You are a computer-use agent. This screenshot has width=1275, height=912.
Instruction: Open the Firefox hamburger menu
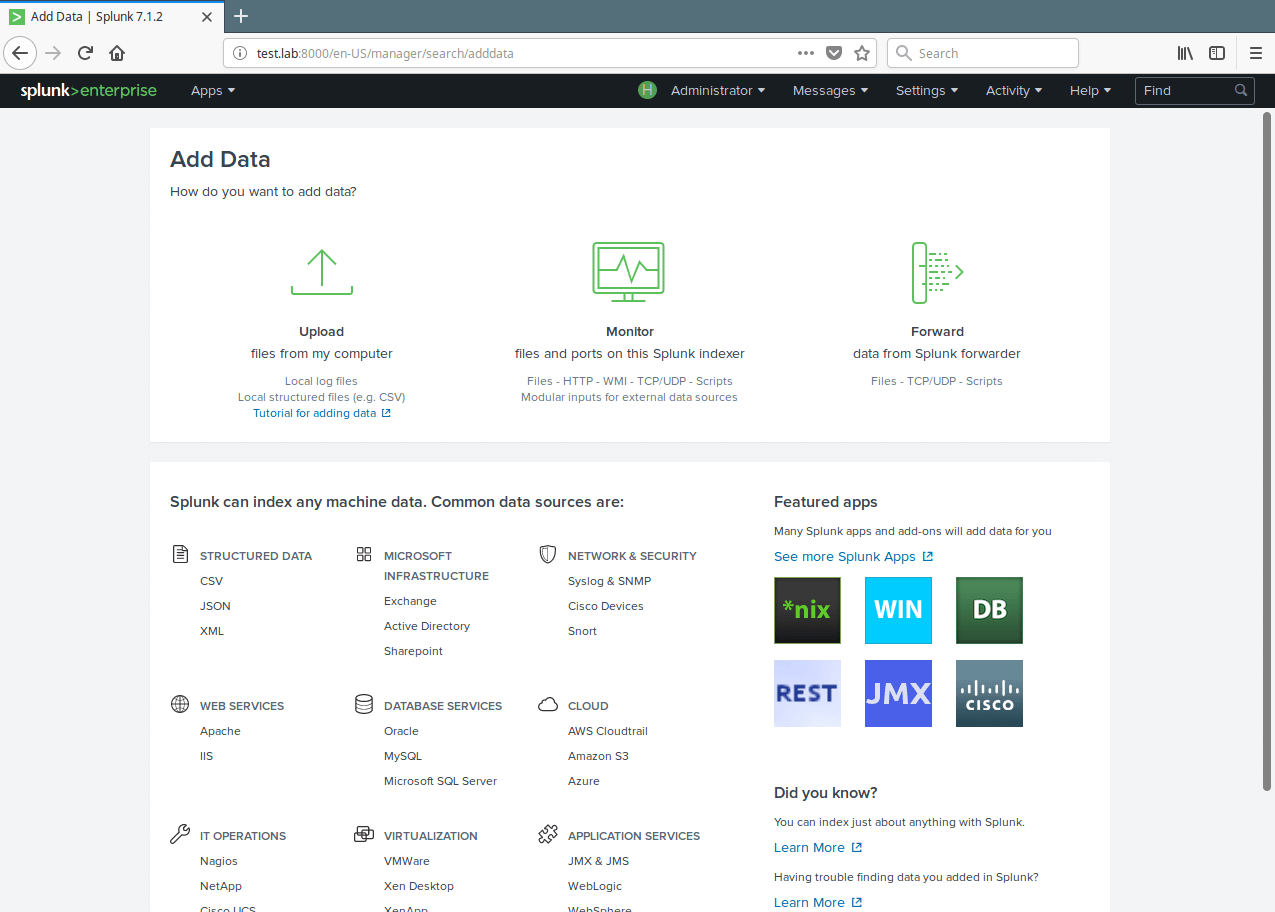(x=1256, y=53)
